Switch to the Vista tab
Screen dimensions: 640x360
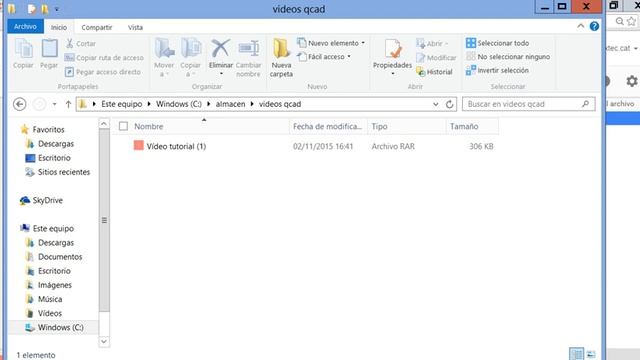click(x=135, y=27)
